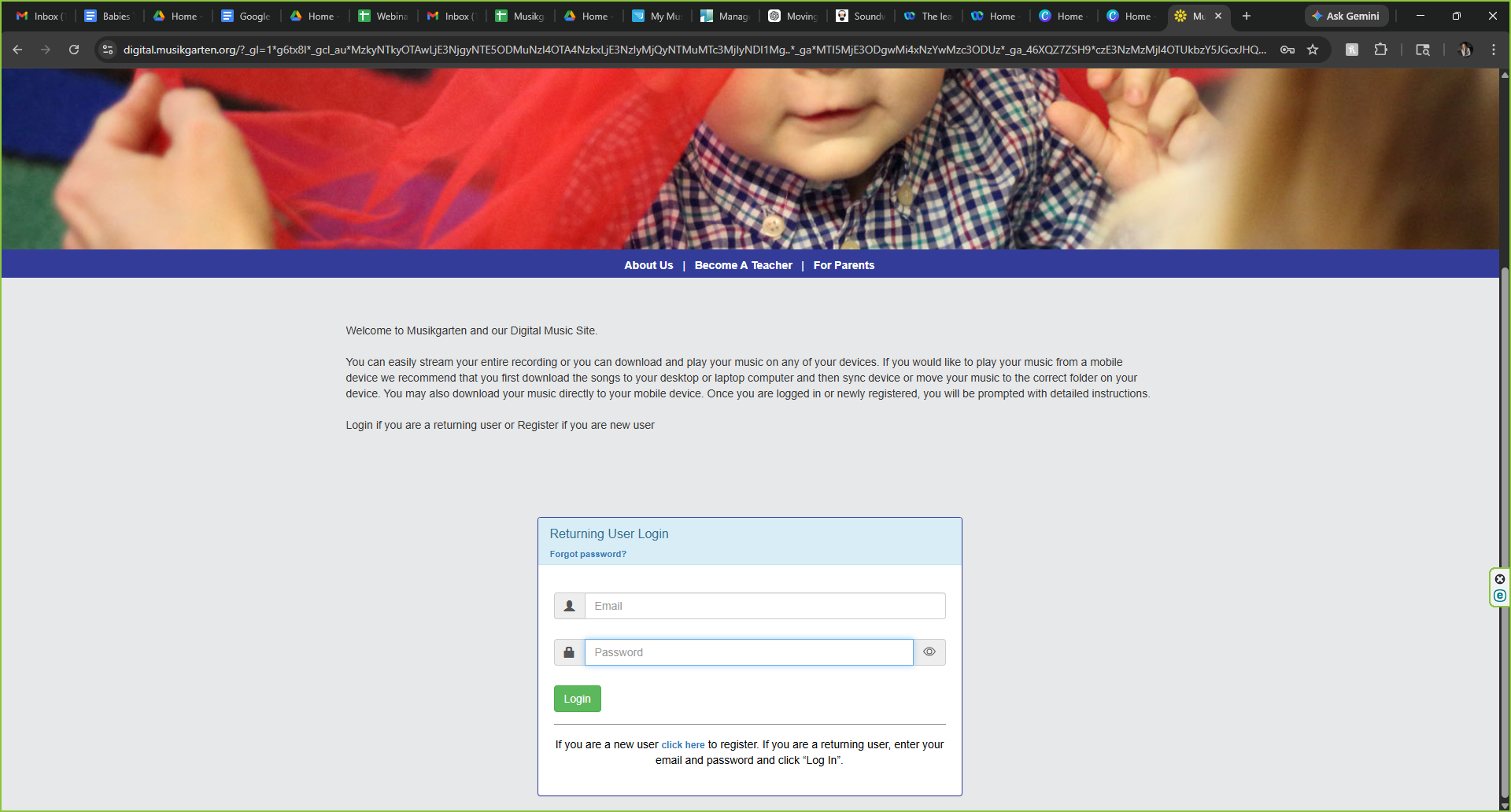Click the Ask Gemini button
The height and width of the screenshot is (812, 1511).
[x=1346, y=16]
